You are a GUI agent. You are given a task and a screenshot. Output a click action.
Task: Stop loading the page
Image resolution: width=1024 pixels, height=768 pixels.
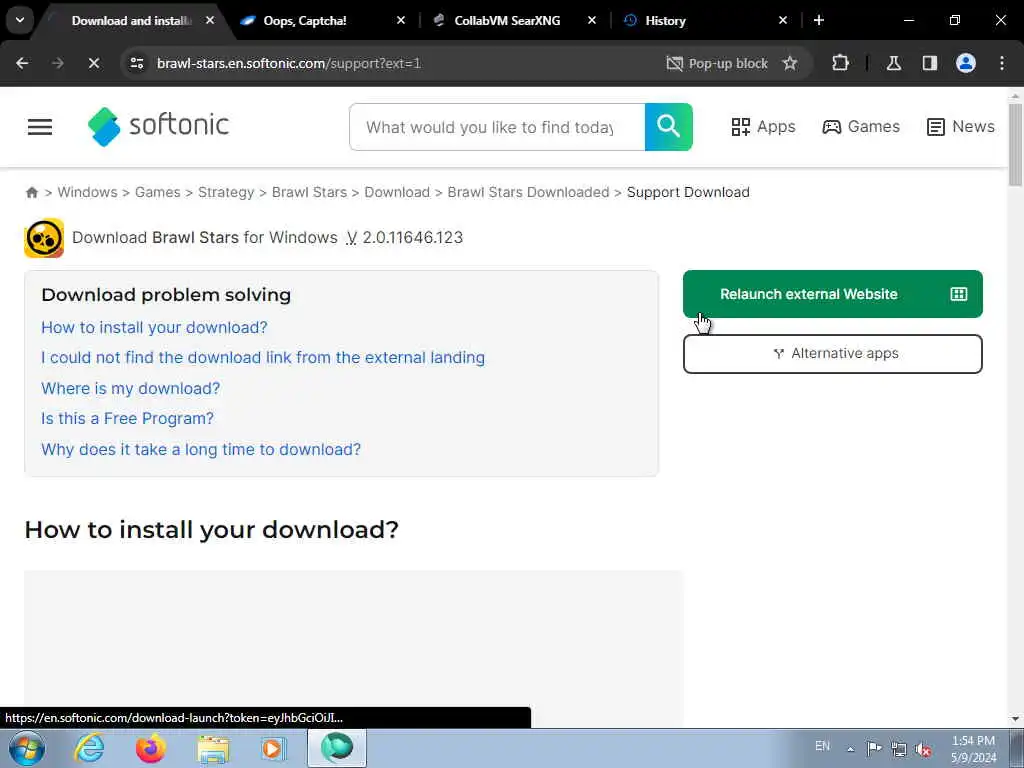pos(93,63)
